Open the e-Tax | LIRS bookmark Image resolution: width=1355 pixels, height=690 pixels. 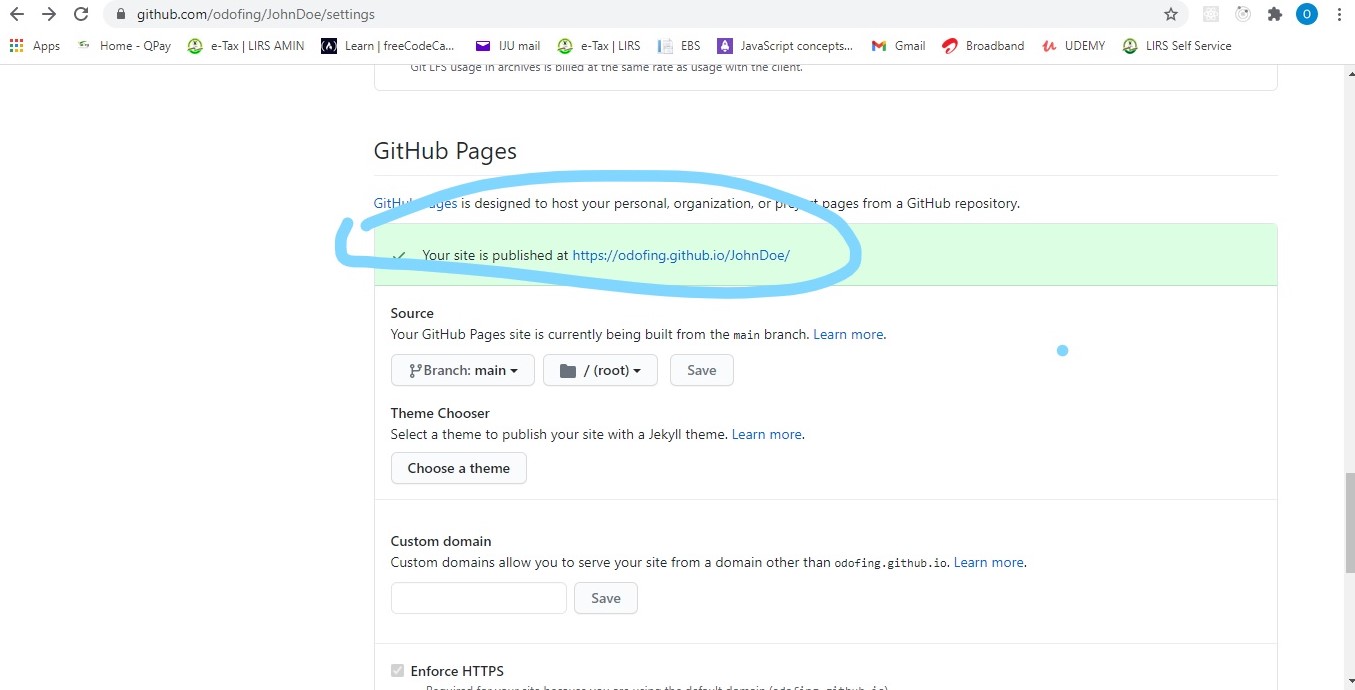(599, 46)
